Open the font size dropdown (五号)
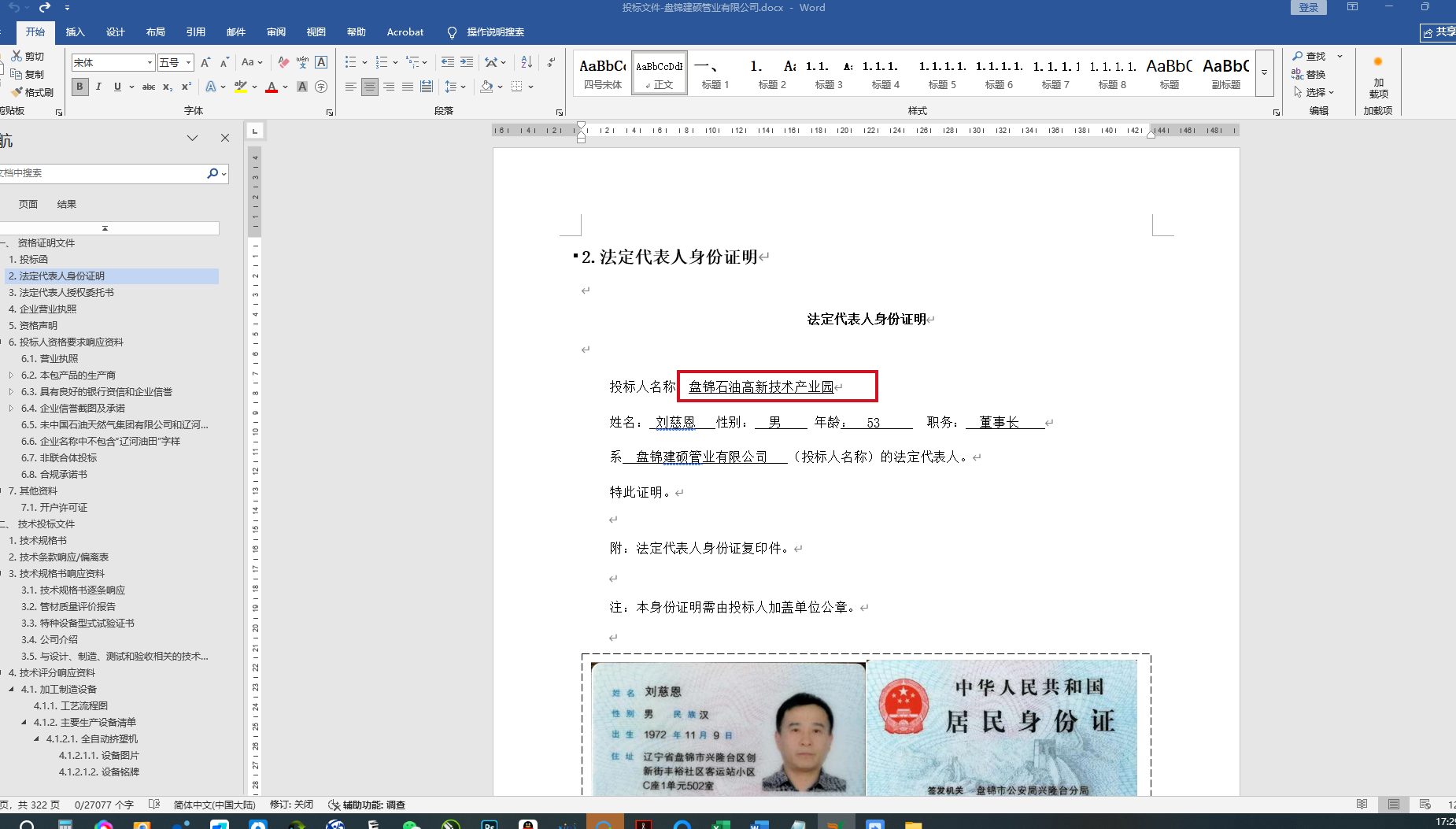This screenshot has width=1456, height=829. pyautogui.click(x=189, y=62)
